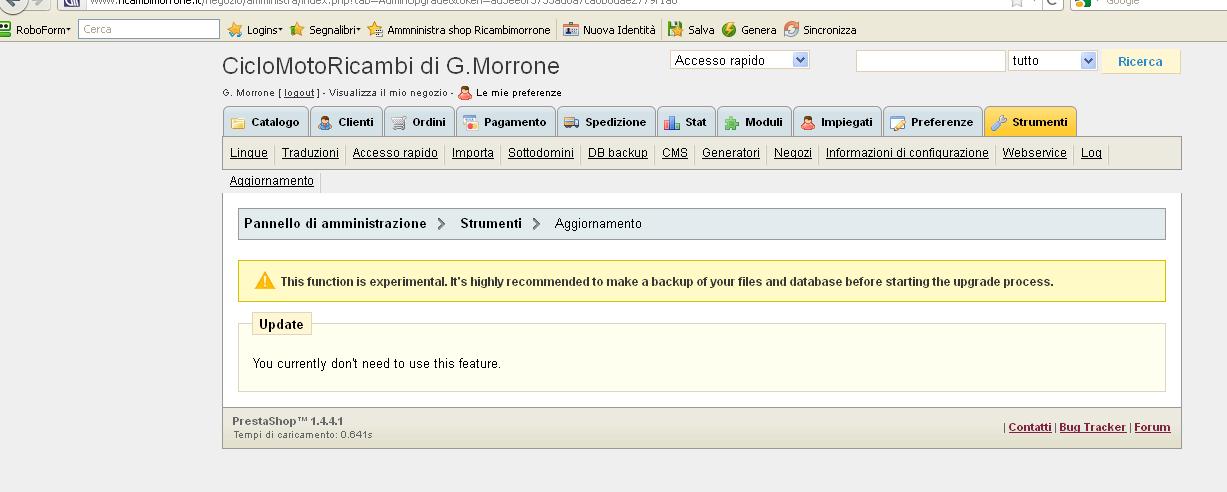Click Pannello di amministrazione breadcrumb
Image resolution: width=1227 pixels, height=492 pixels.
(335, 224)
